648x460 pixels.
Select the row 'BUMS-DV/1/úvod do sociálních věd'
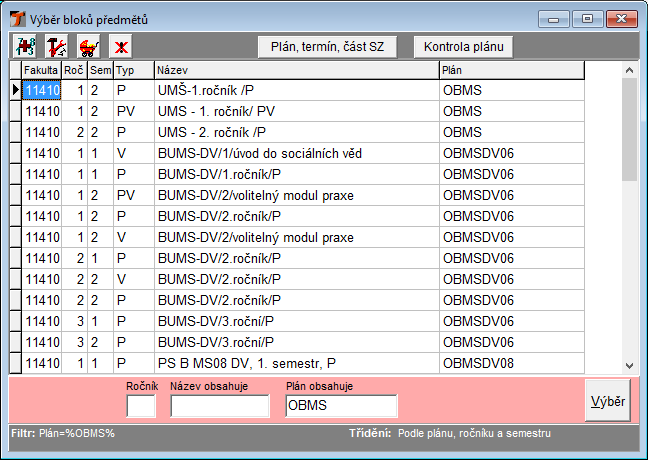point(295,153)
